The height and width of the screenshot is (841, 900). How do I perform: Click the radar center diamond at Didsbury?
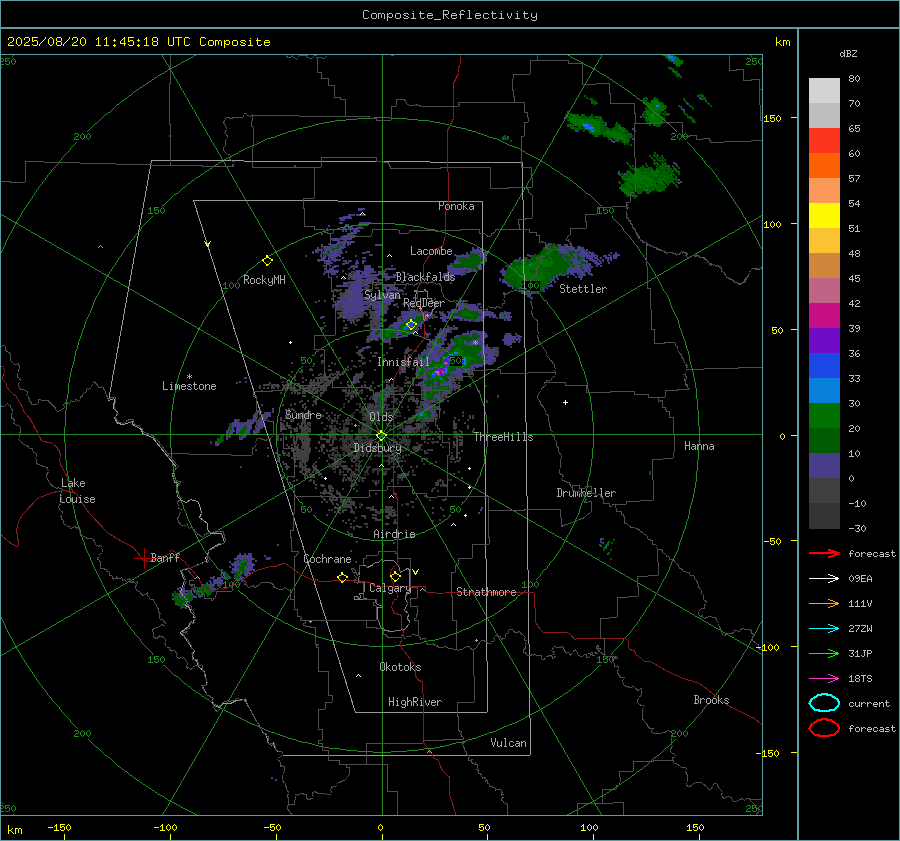tap(382, 436)
